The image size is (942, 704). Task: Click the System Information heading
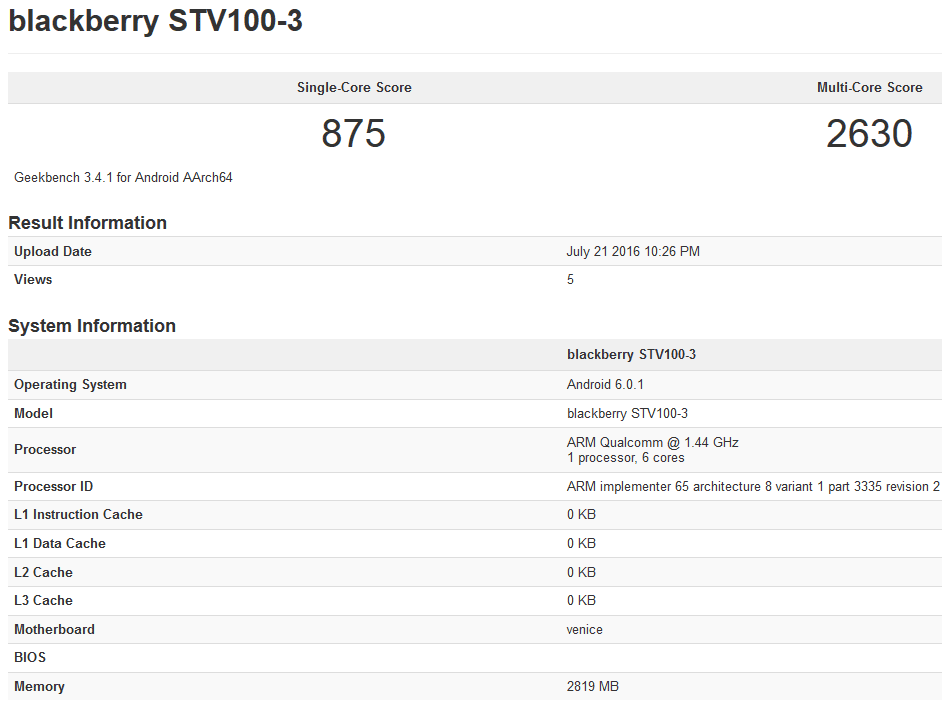click(x=92, y=326)
